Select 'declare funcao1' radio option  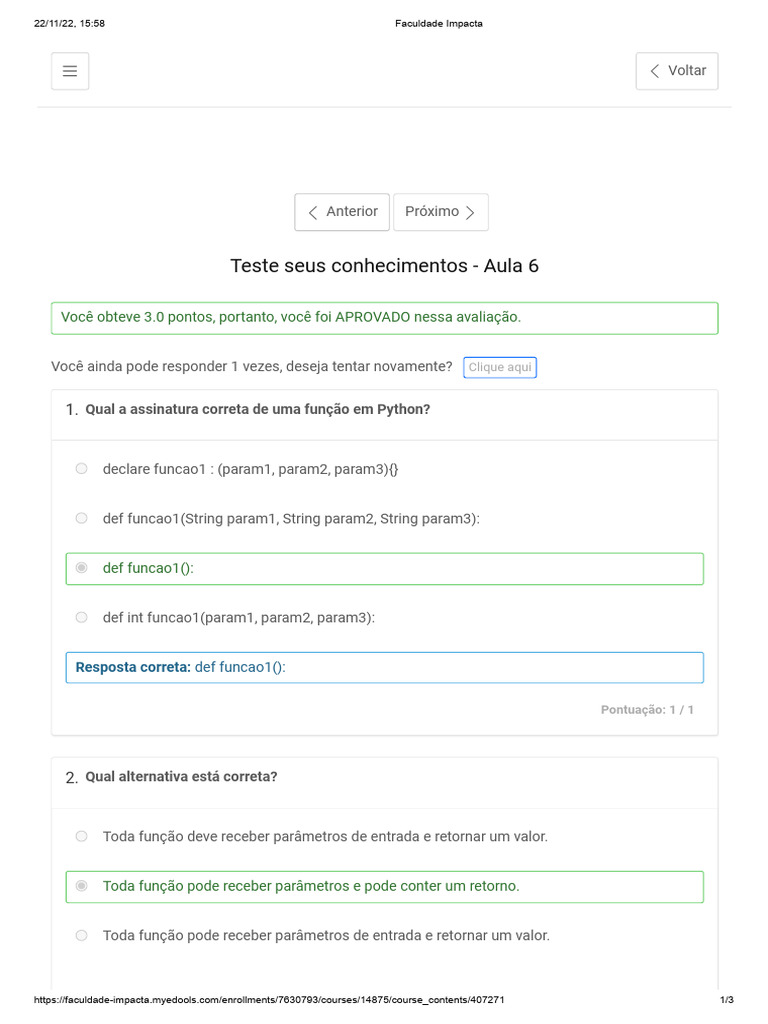pyautogui.click(x=81, y=469)
